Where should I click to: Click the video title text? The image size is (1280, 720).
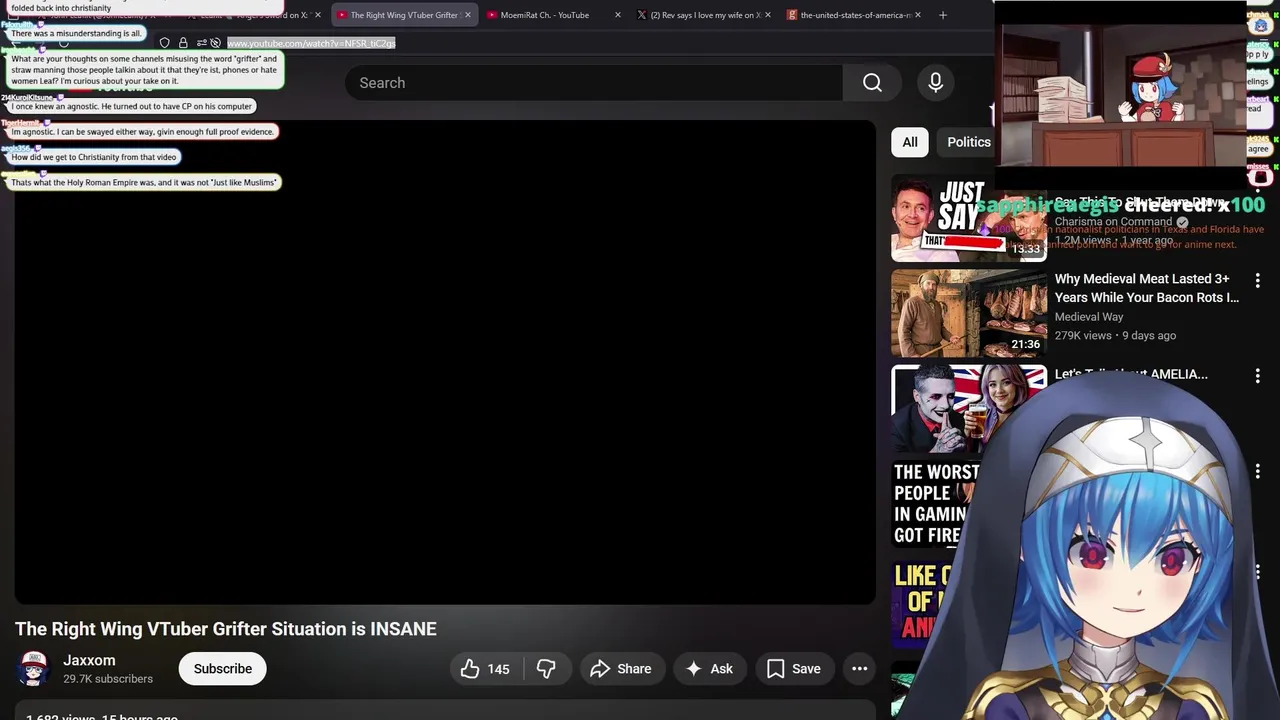(226, 629)
